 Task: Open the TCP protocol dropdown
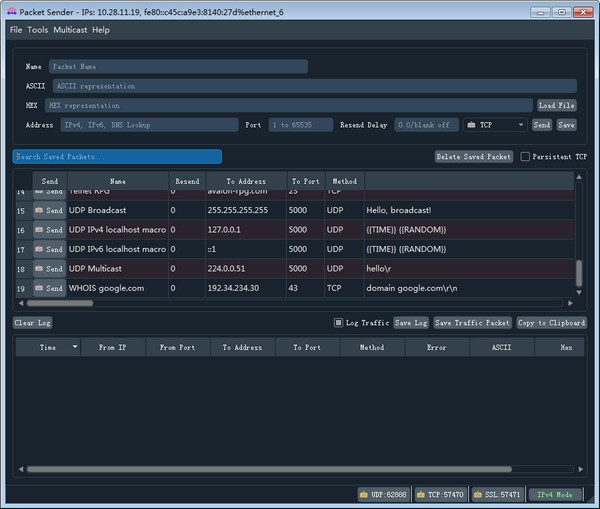pyautogui.click(x=496, y=125)
